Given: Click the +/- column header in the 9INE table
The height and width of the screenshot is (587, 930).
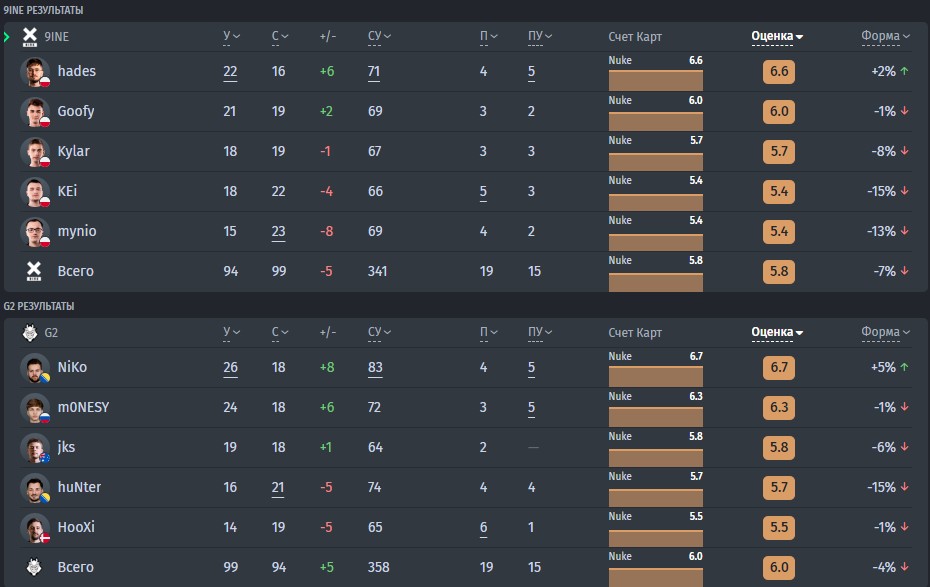Looking at the screenshot, I should coord(328,36).
